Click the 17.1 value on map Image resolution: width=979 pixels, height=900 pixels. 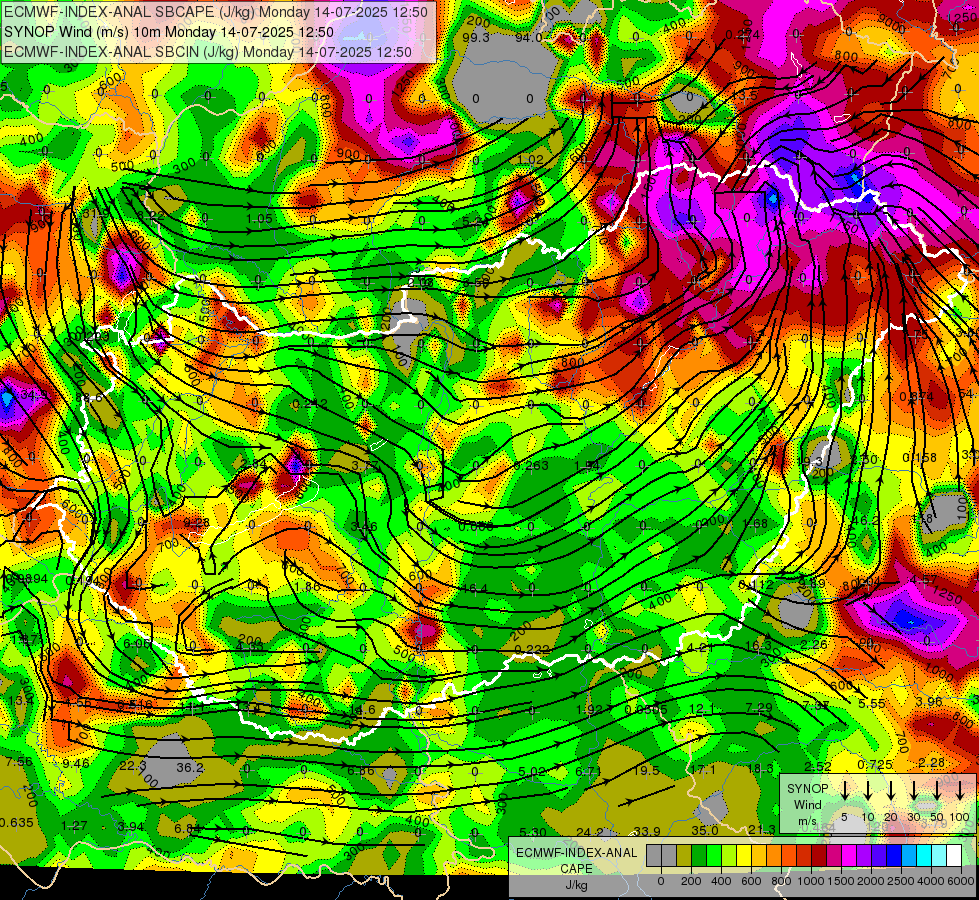[x=702, y=769]
